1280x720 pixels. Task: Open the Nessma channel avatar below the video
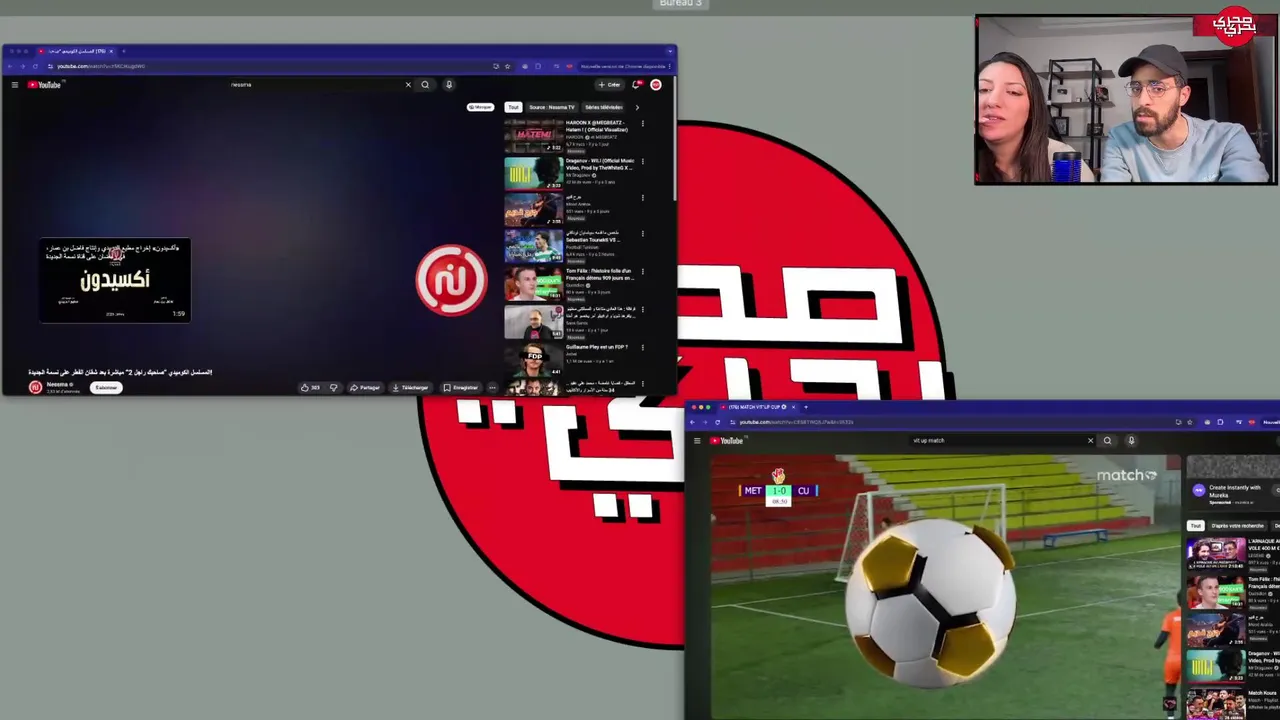36,388
